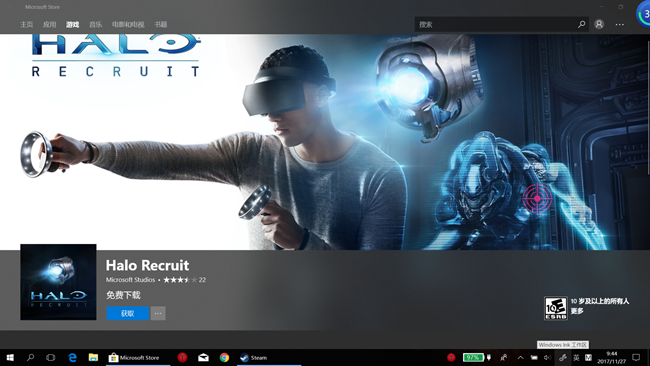Open the user account icon

point(599,24)
